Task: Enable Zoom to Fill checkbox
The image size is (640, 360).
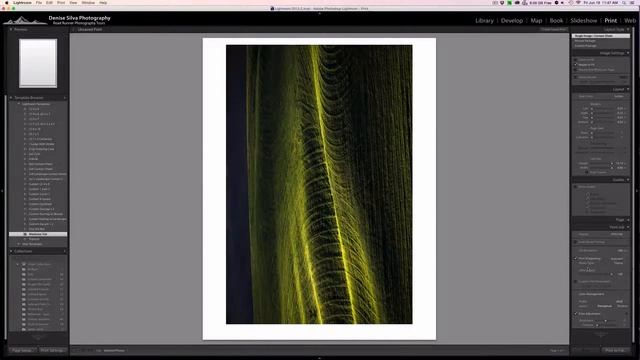Action: 576,60
